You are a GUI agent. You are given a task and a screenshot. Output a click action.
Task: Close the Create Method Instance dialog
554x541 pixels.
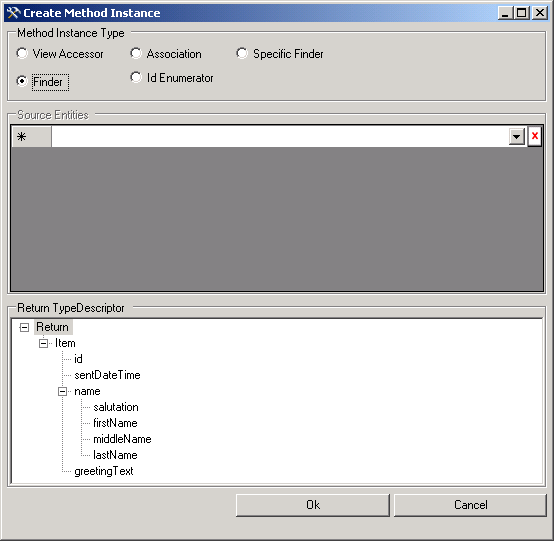pos(540,13)
